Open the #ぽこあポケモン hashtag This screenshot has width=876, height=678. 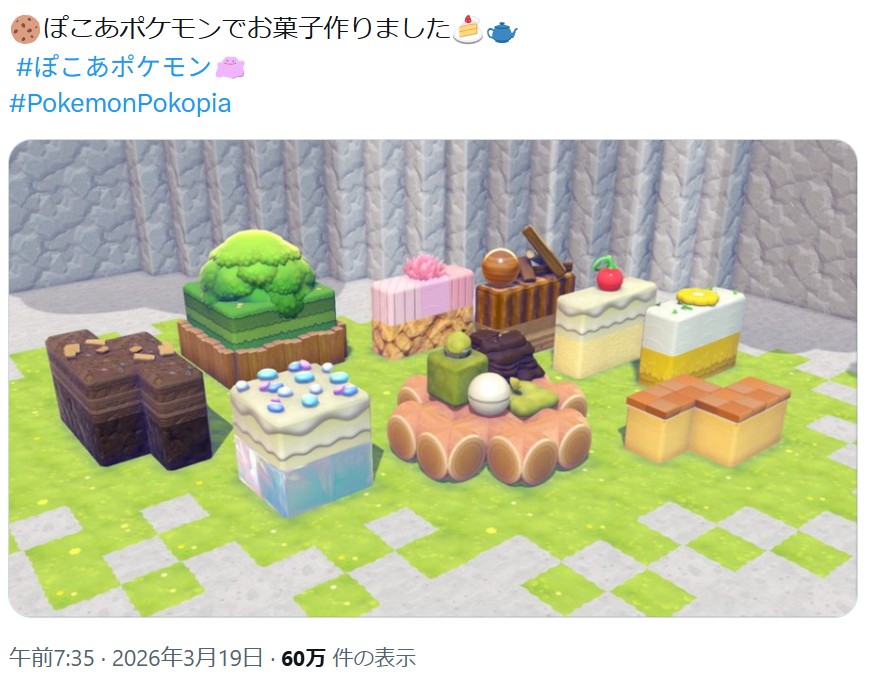click(x=113, y=67)
